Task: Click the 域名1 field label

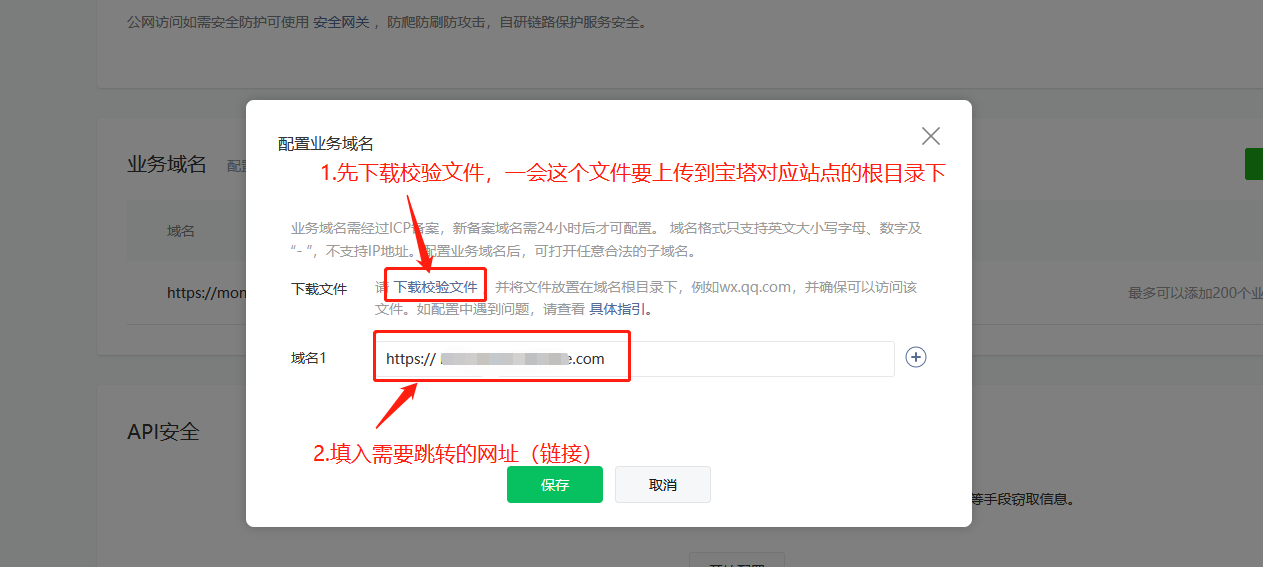Action: 309,358
